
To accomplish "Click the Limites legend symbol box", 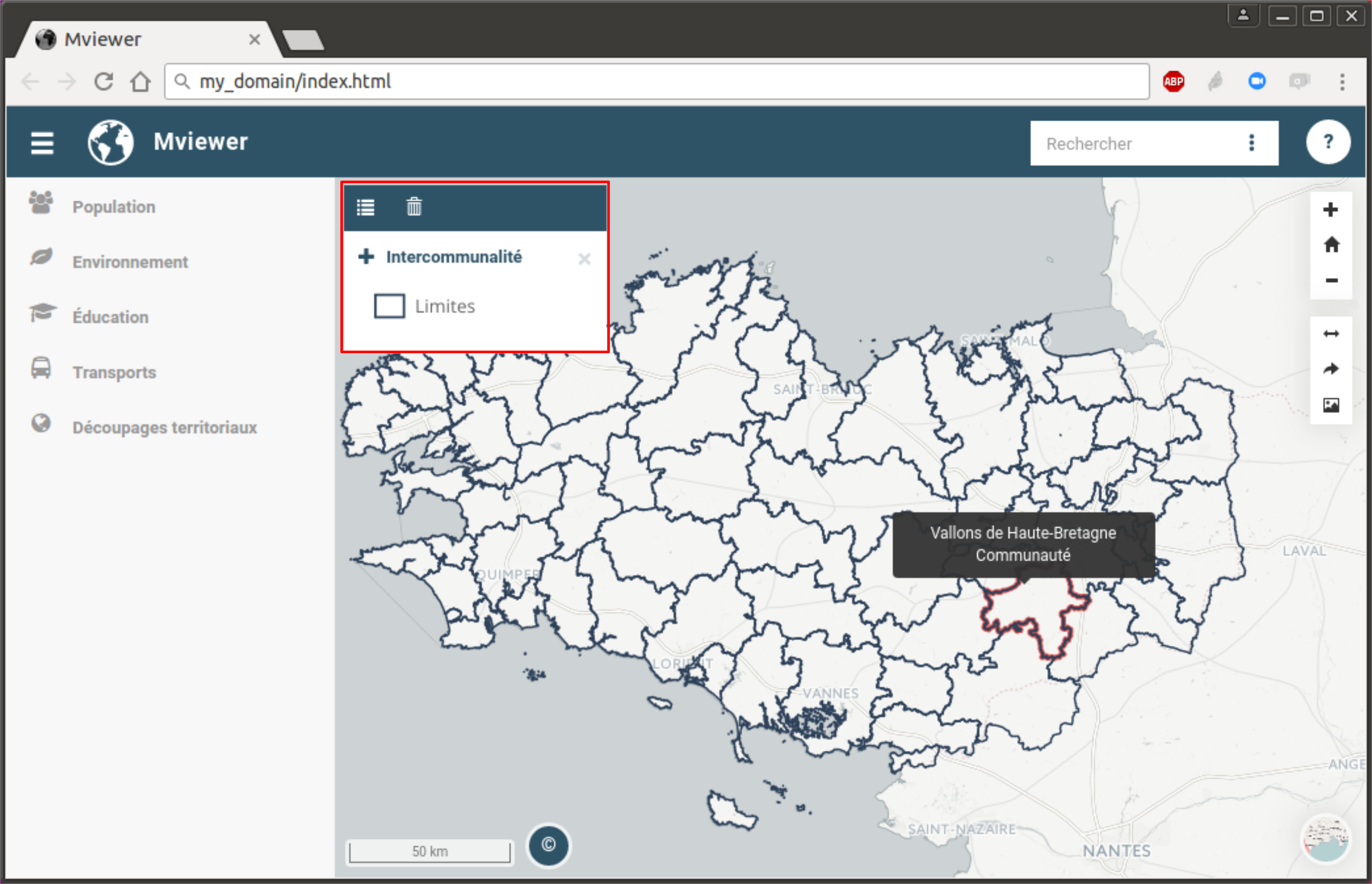I will coord(389,306).
